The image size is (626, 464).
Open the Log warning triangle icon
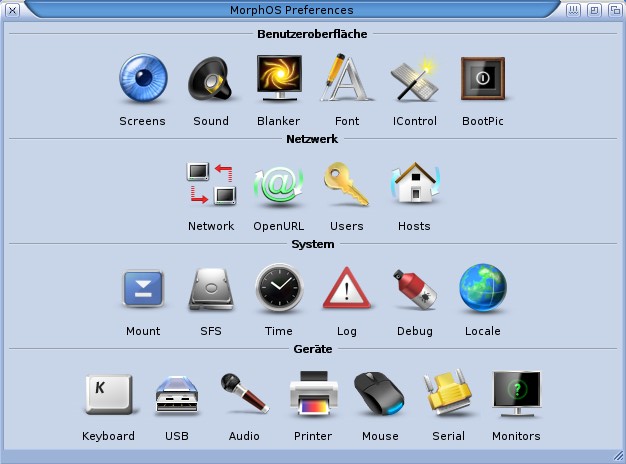[x=347, y=288]
